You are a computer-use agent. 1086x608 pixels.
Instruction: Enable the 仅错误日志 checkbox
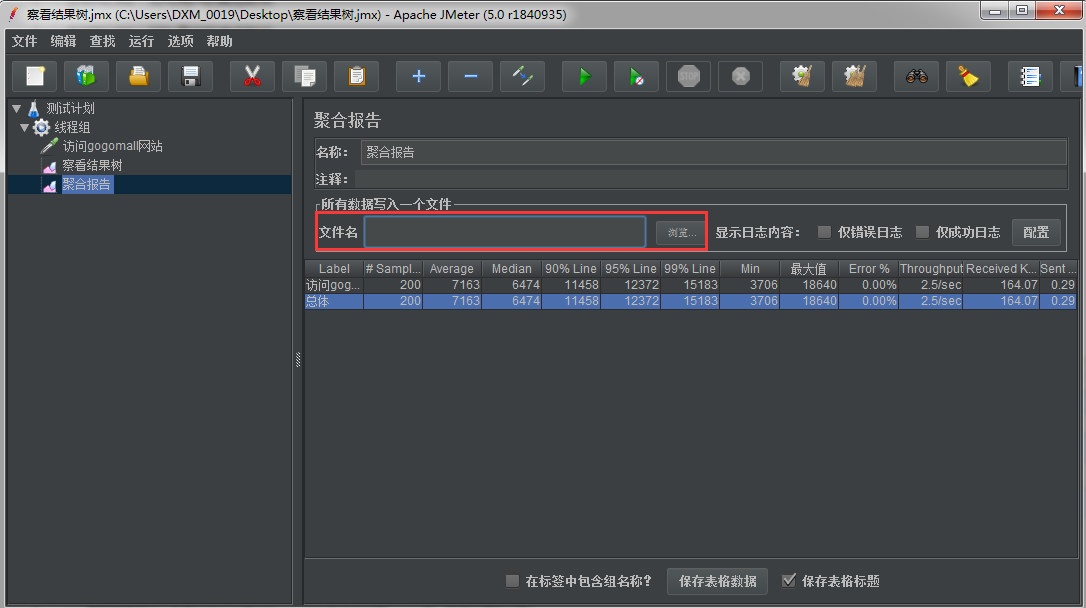click(x=824, y=232)
